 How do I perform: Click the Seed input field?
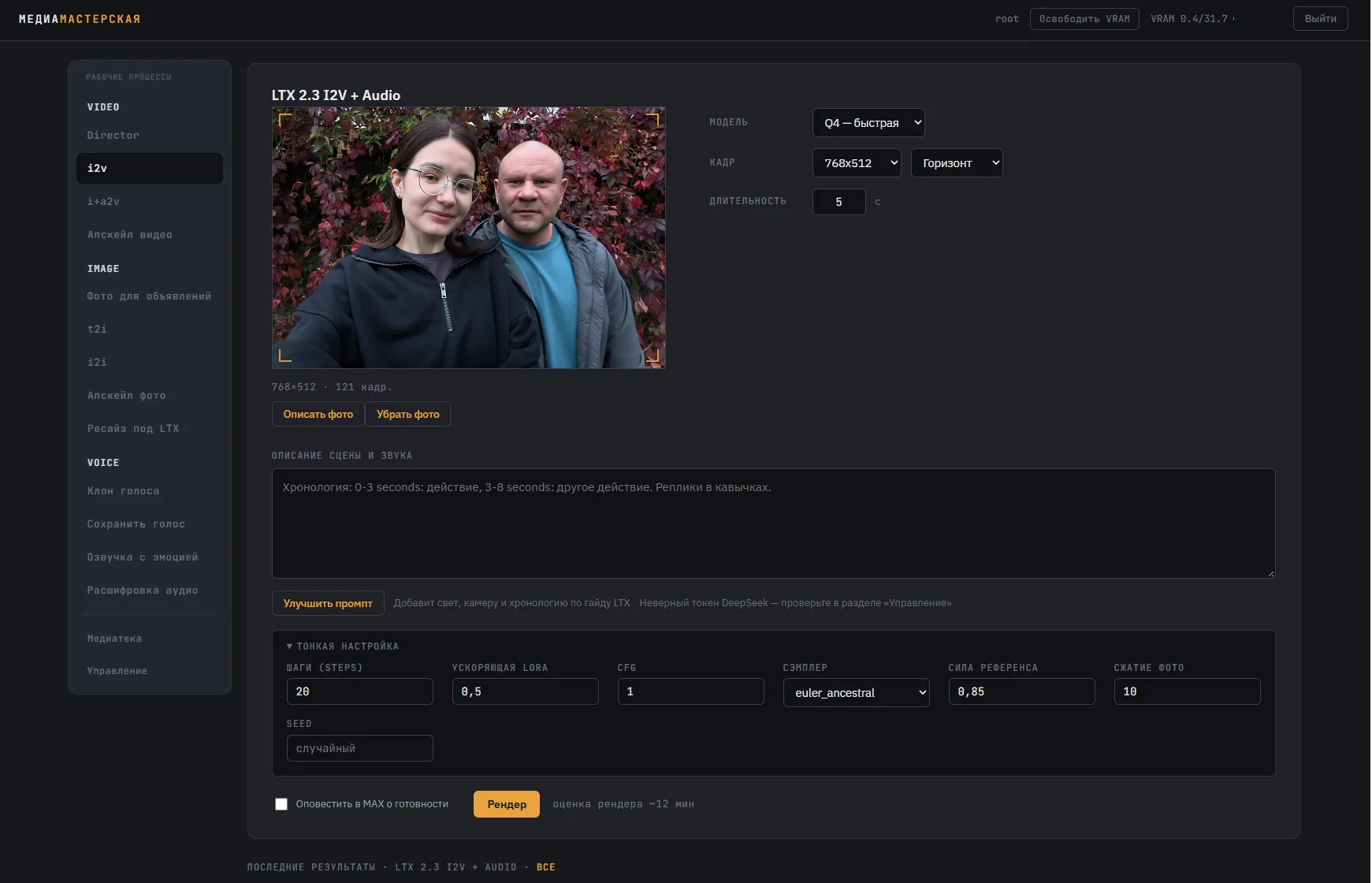[360, 748]
